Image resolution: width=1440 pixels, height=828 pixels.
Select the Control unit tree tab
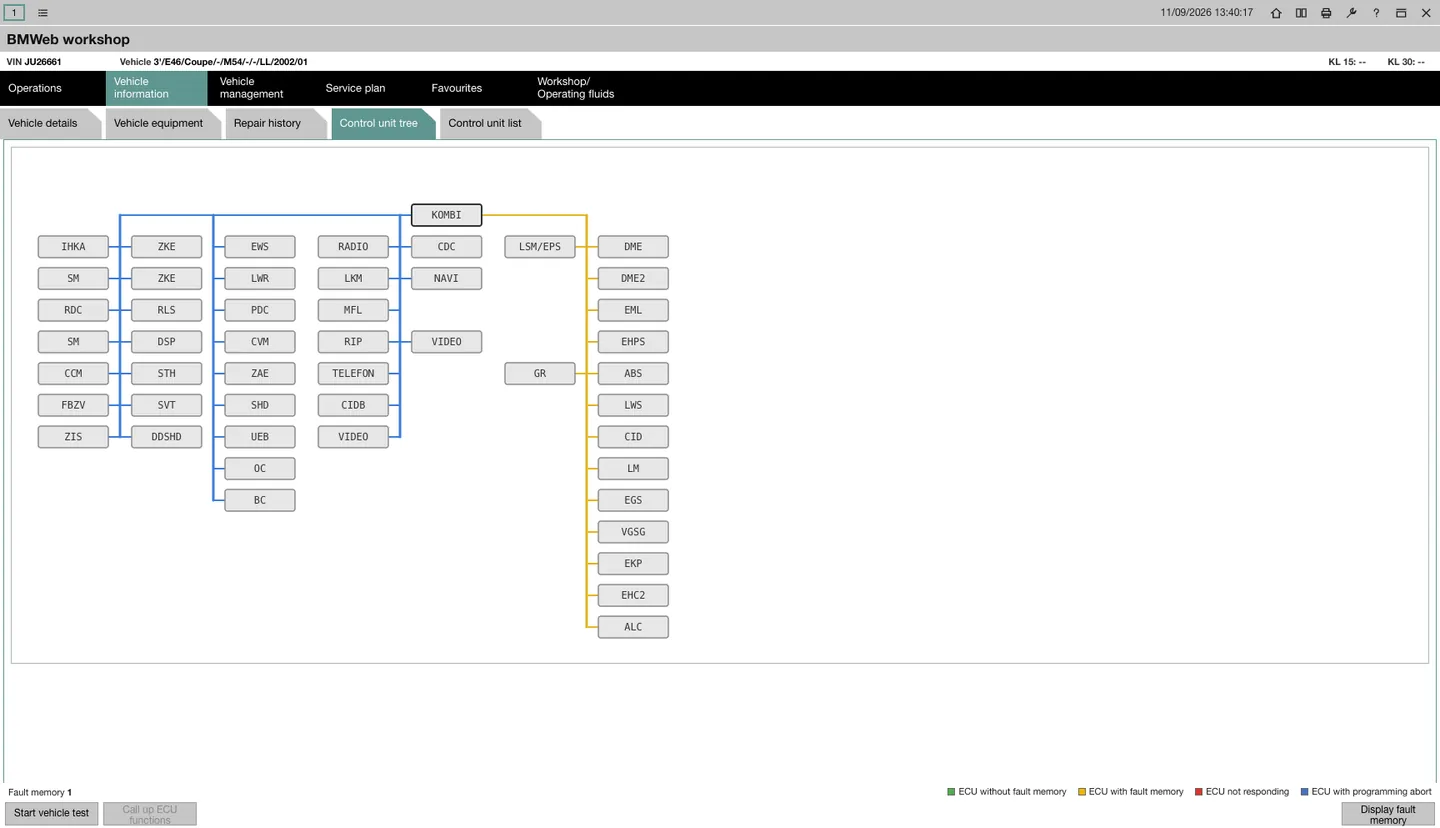[x=383, y=124]
